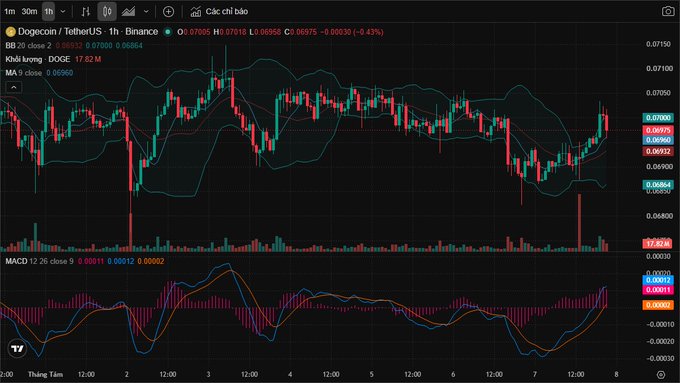Select the 1m timeframe
Image resolution: width=680 pixels, height=383 pixels.
(10, 12)
